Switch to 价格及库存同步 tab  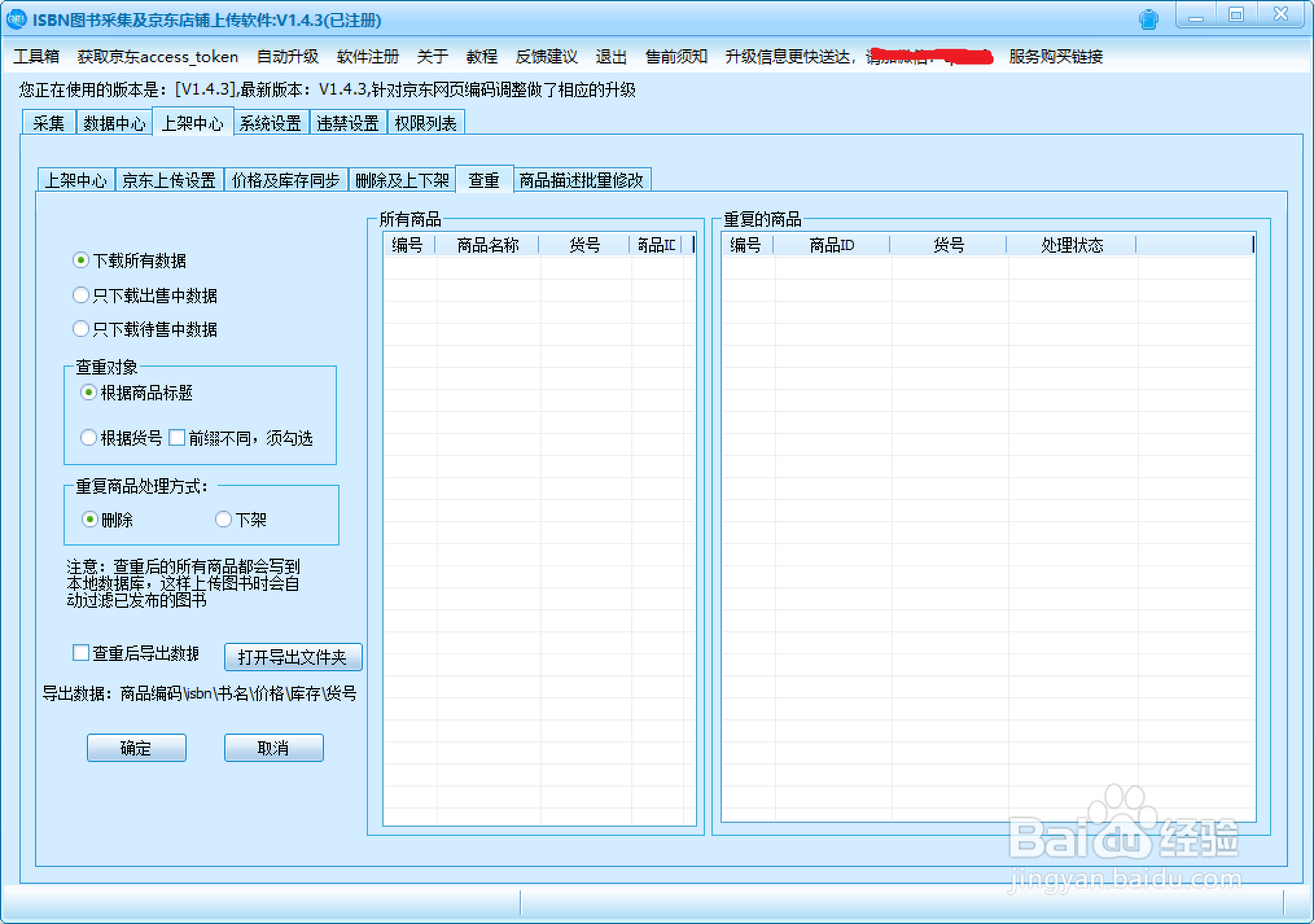tap(286, 180)
